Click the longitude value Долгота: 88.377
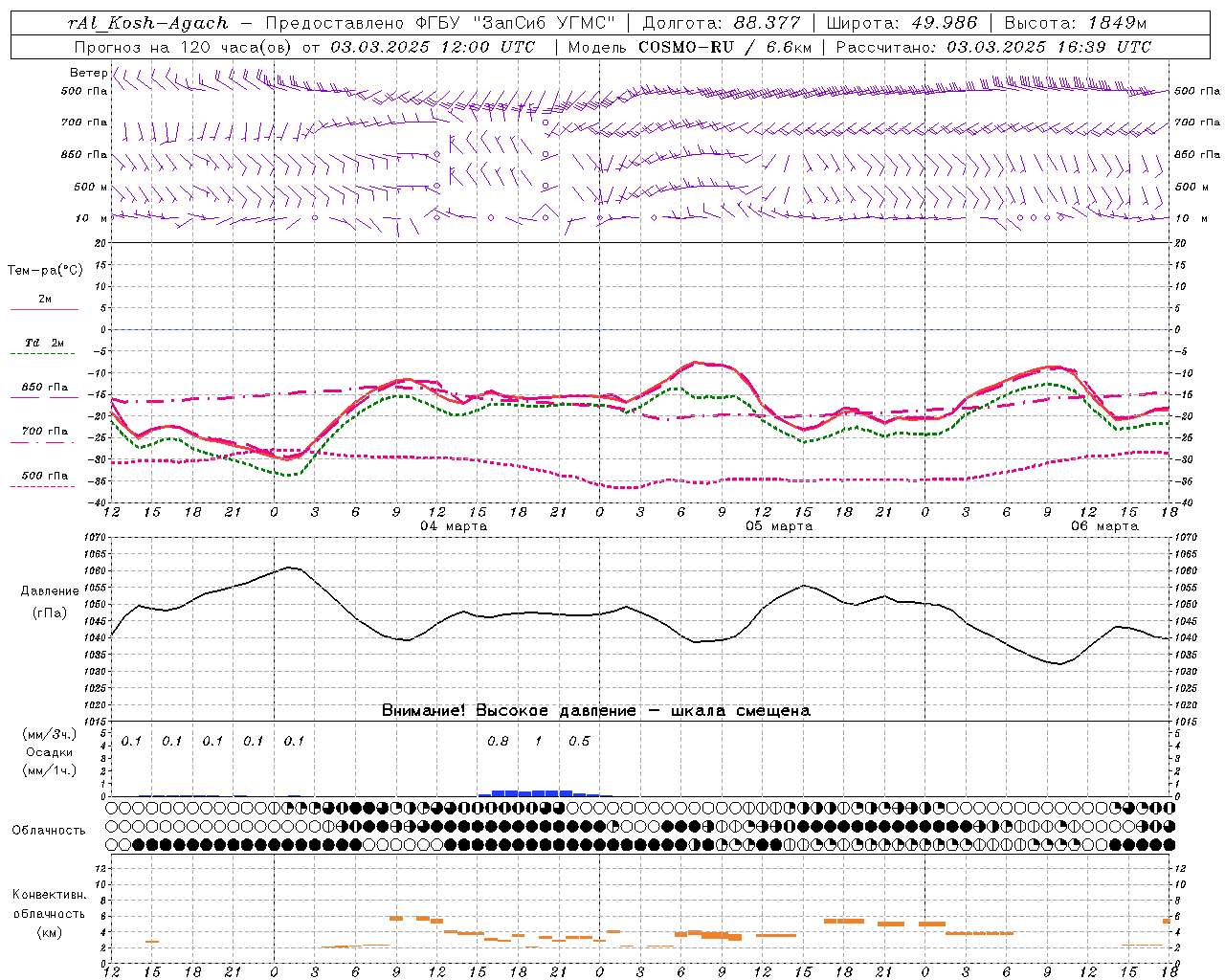 [722, 23]
